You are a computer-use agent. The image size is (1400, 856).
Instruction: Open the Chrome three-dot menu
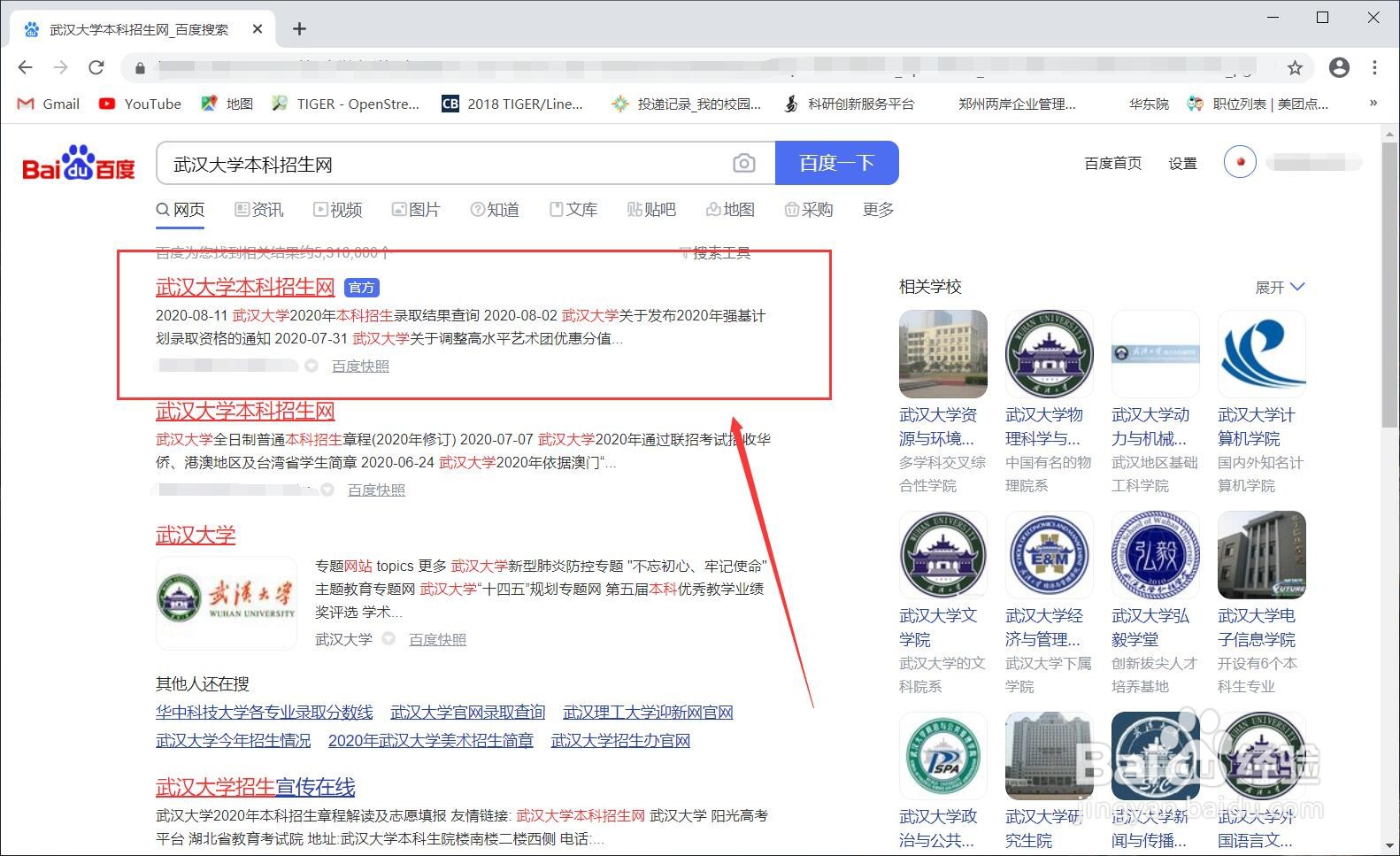(1374, 67)
